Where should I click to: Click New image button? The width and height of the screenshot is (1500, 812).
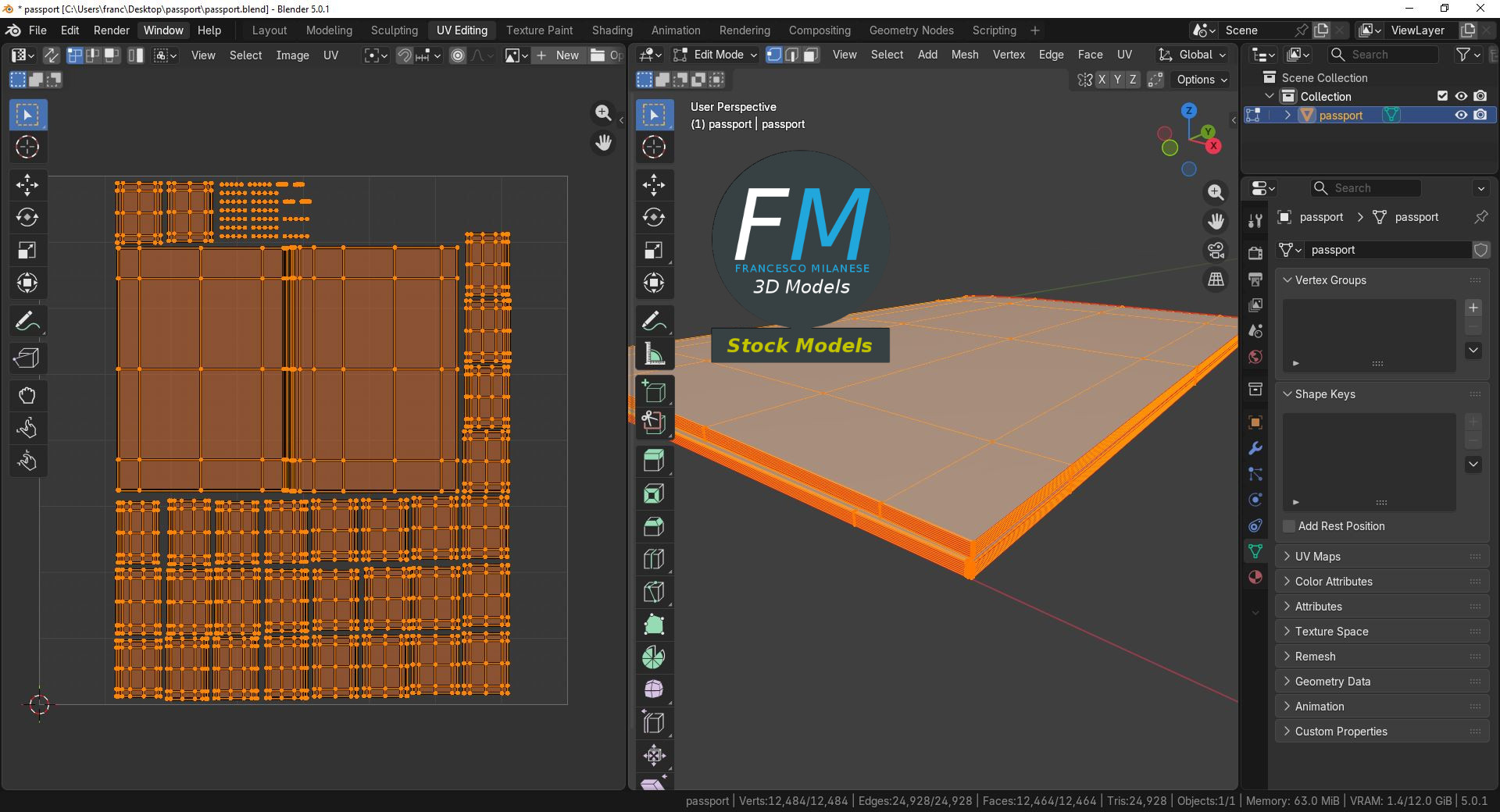pos(558,55)
